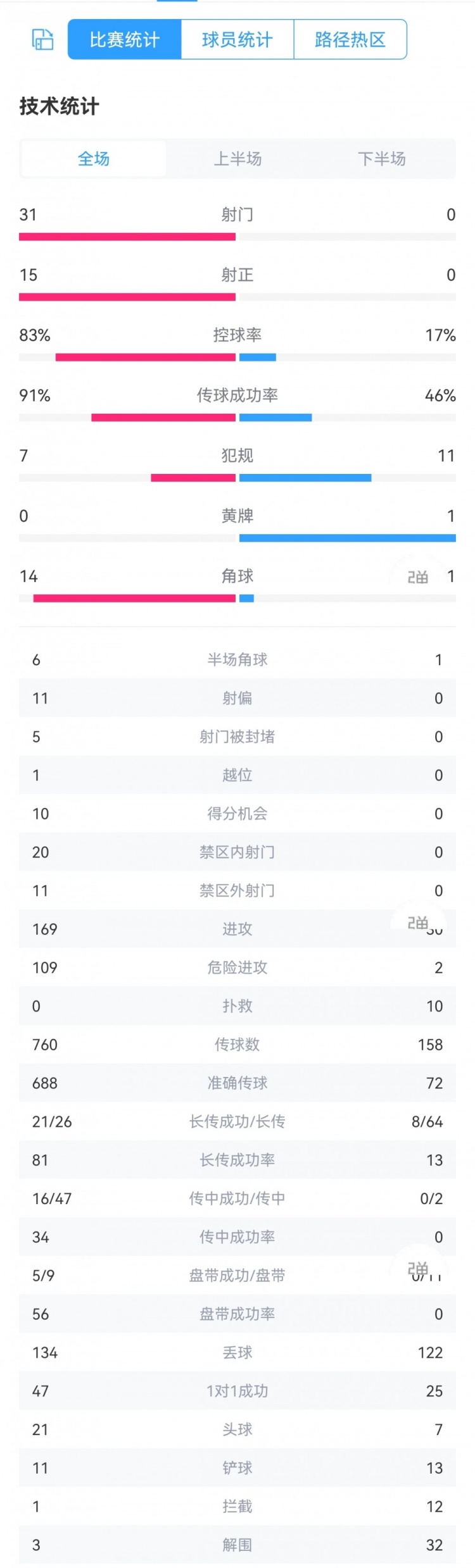The image size is (475, 1568).
Task: Select the 射正 shots-on-target row
Action: [x=237, y=275]
